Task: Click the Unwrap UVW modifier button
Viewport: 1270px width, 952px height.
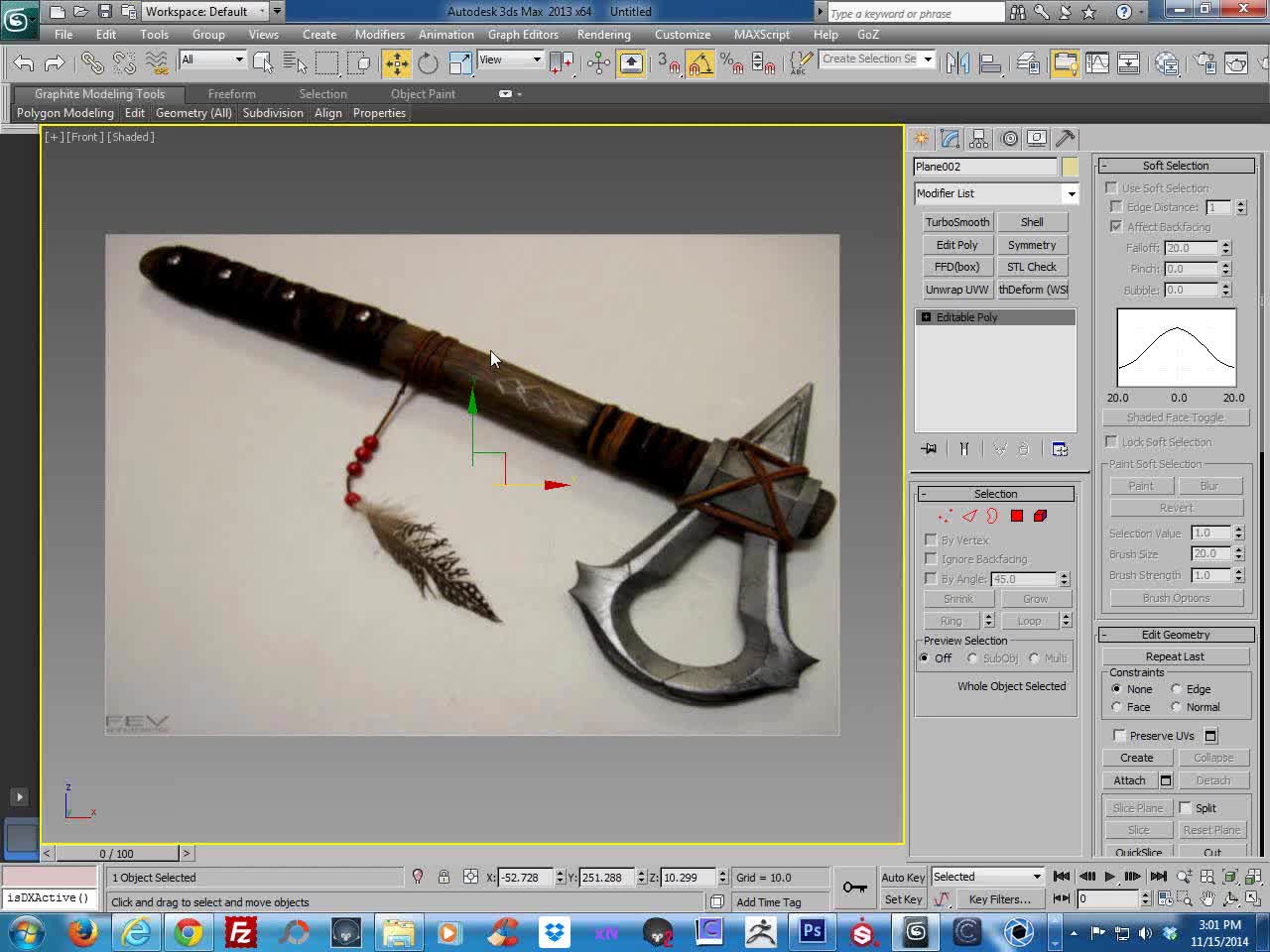Action: coord(957,290)
